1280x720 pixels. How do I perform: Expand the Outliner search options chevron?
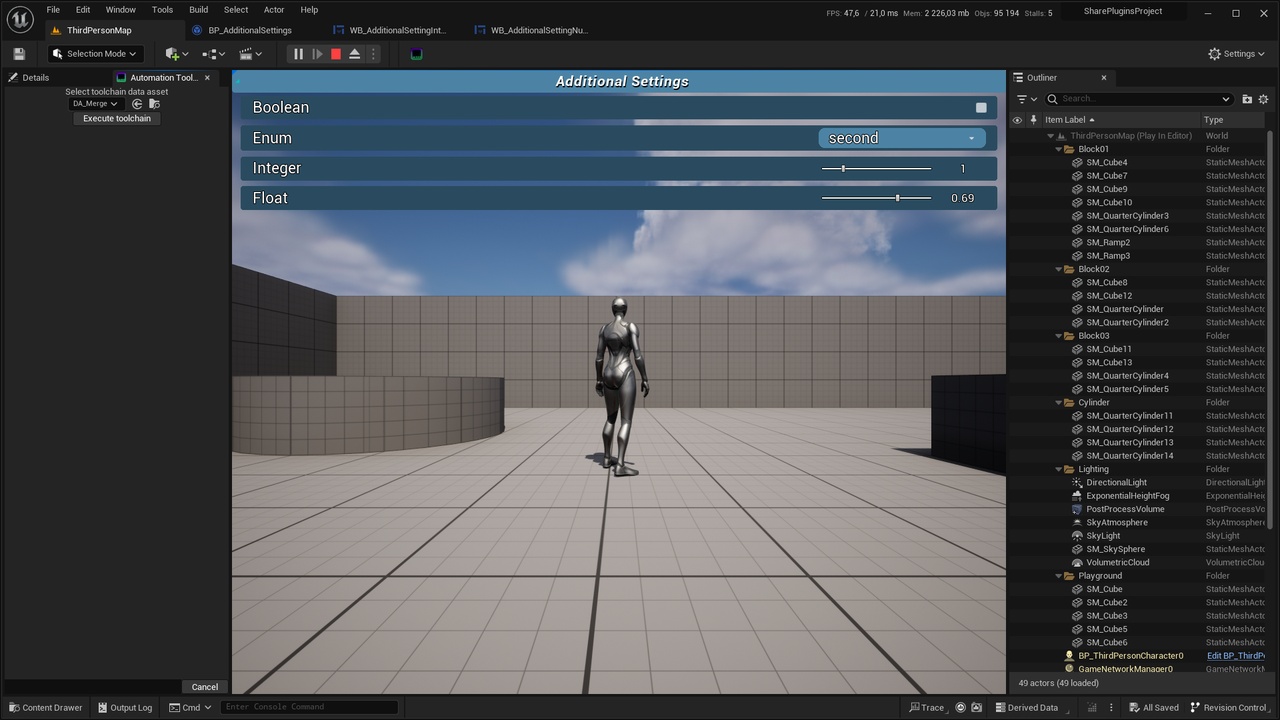coord(1226,99)
